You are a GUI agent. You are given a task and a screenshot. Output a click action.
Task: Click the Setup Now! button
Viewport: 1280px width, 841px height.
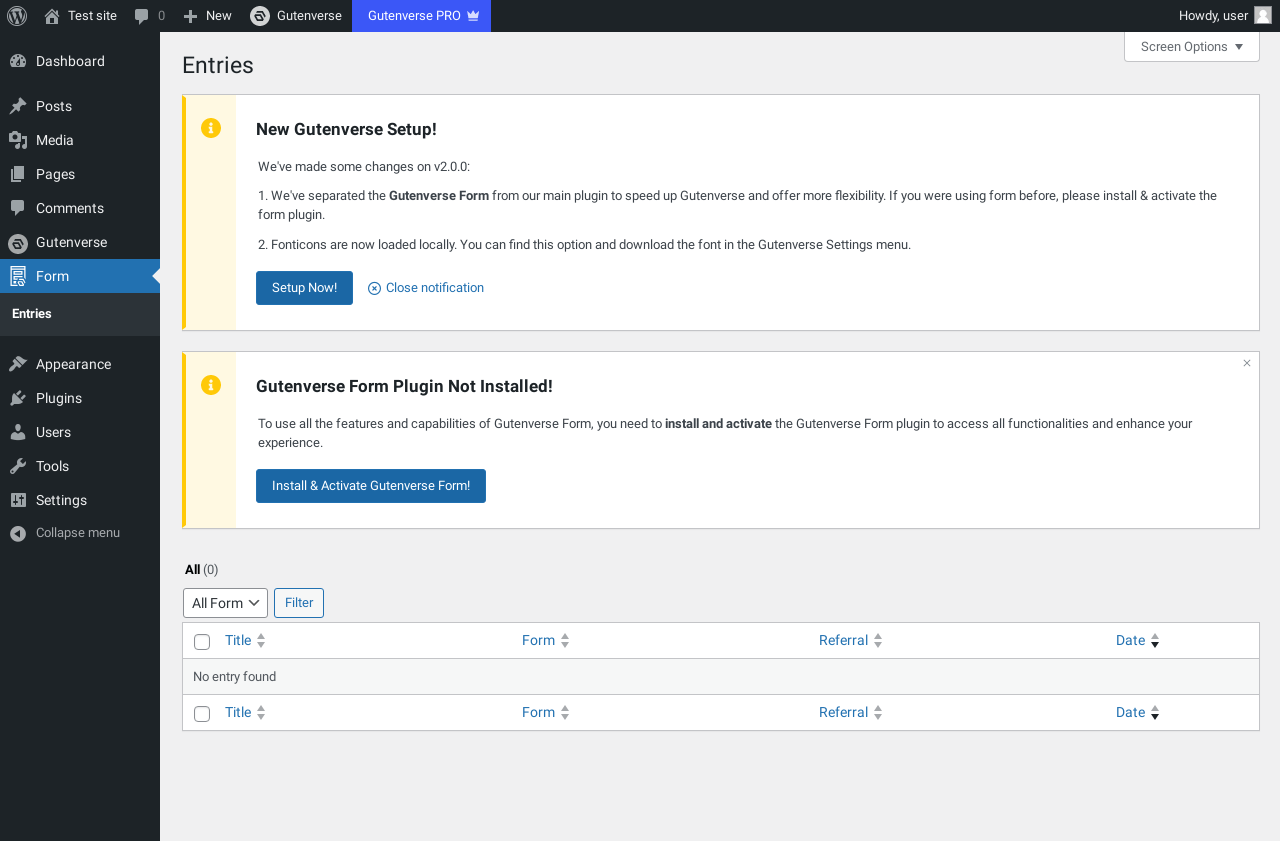coord(304,288)
